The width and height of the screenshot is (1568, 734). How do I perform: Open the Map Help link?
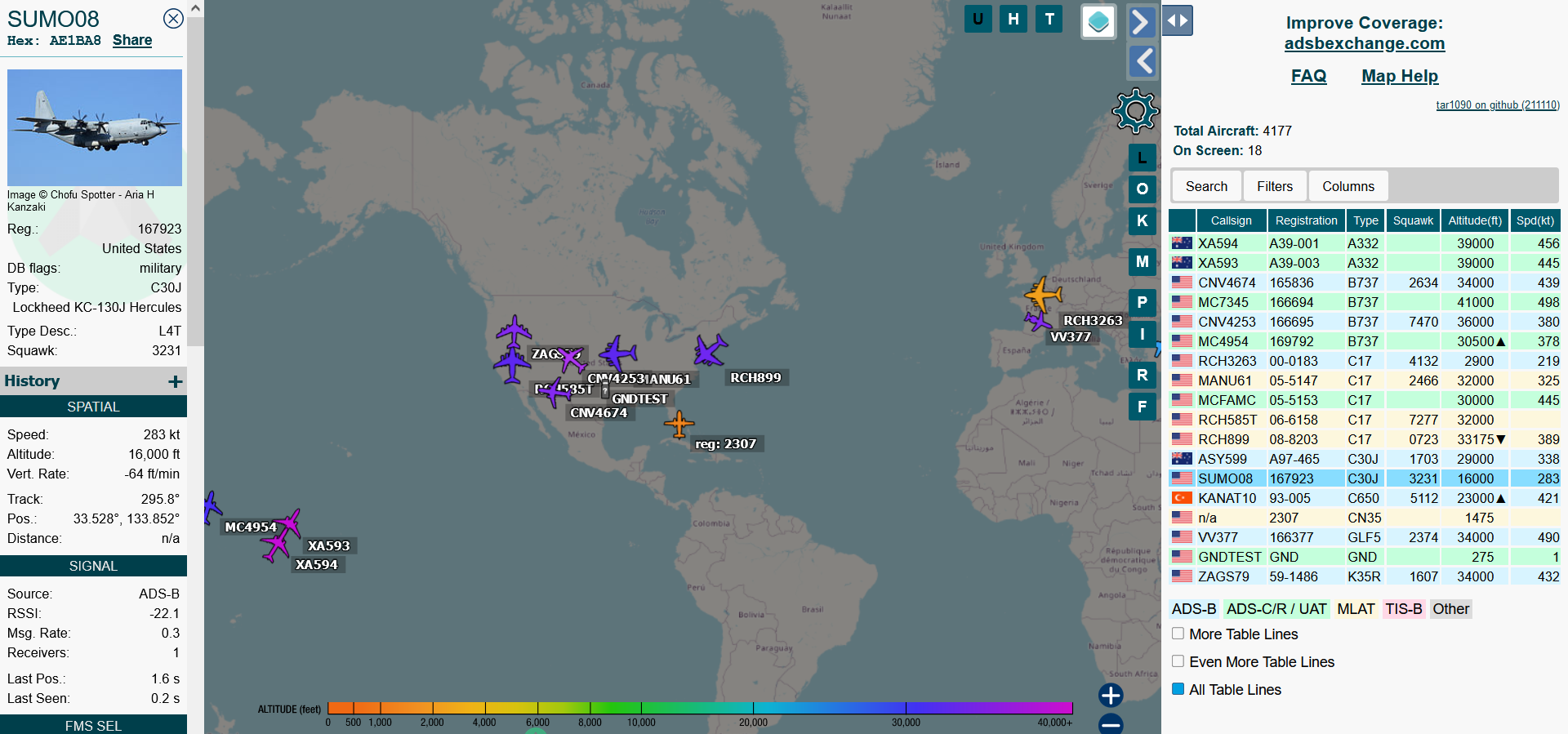point(1400,76)
